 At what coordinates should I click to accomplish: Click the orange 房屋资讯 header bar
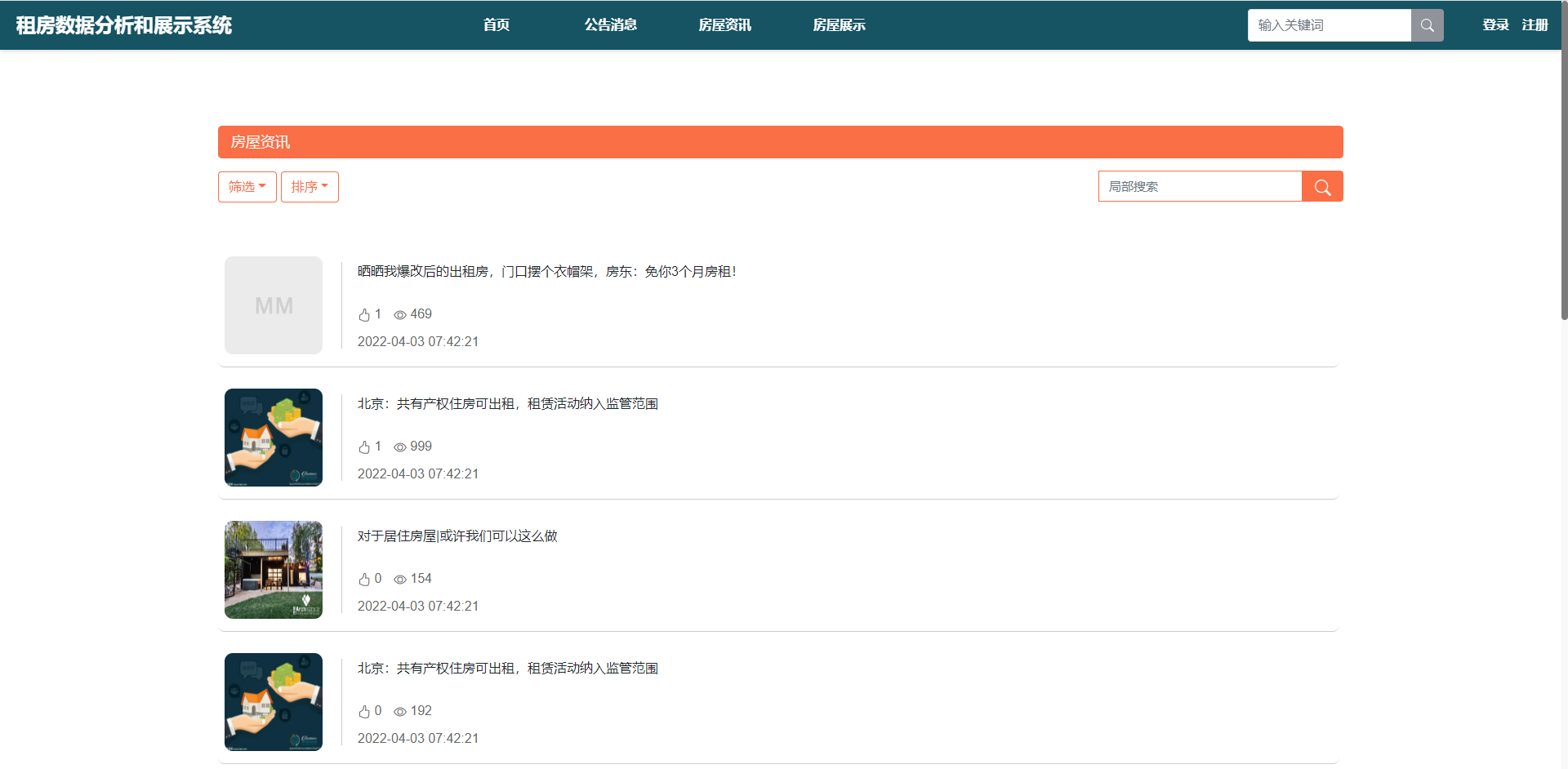click(780, 141)
